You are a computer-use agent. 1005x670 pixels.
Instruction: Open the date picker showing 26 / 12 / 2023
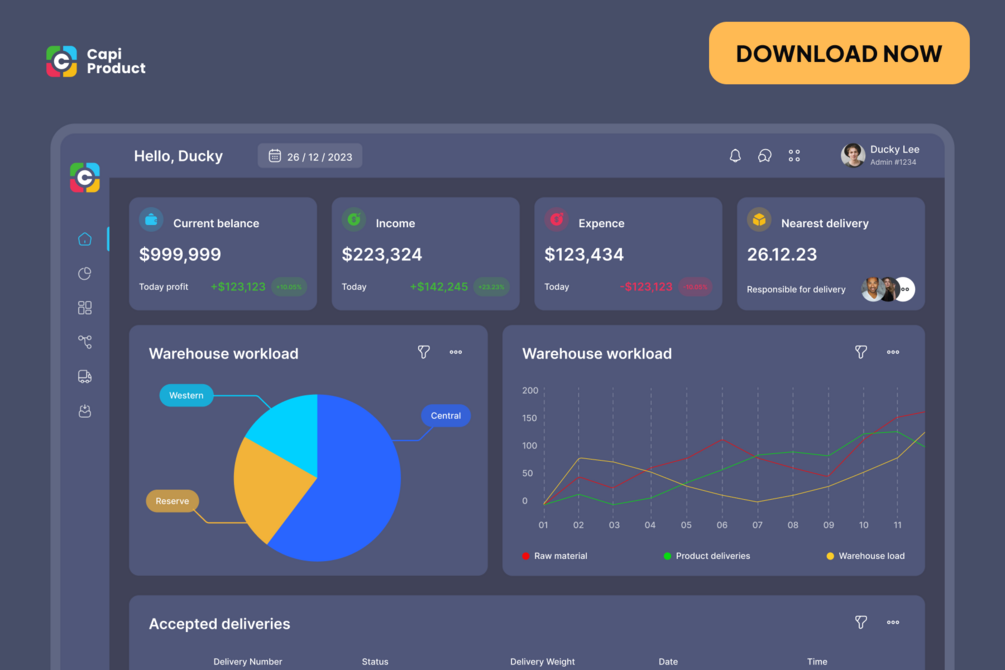(309, 155)
